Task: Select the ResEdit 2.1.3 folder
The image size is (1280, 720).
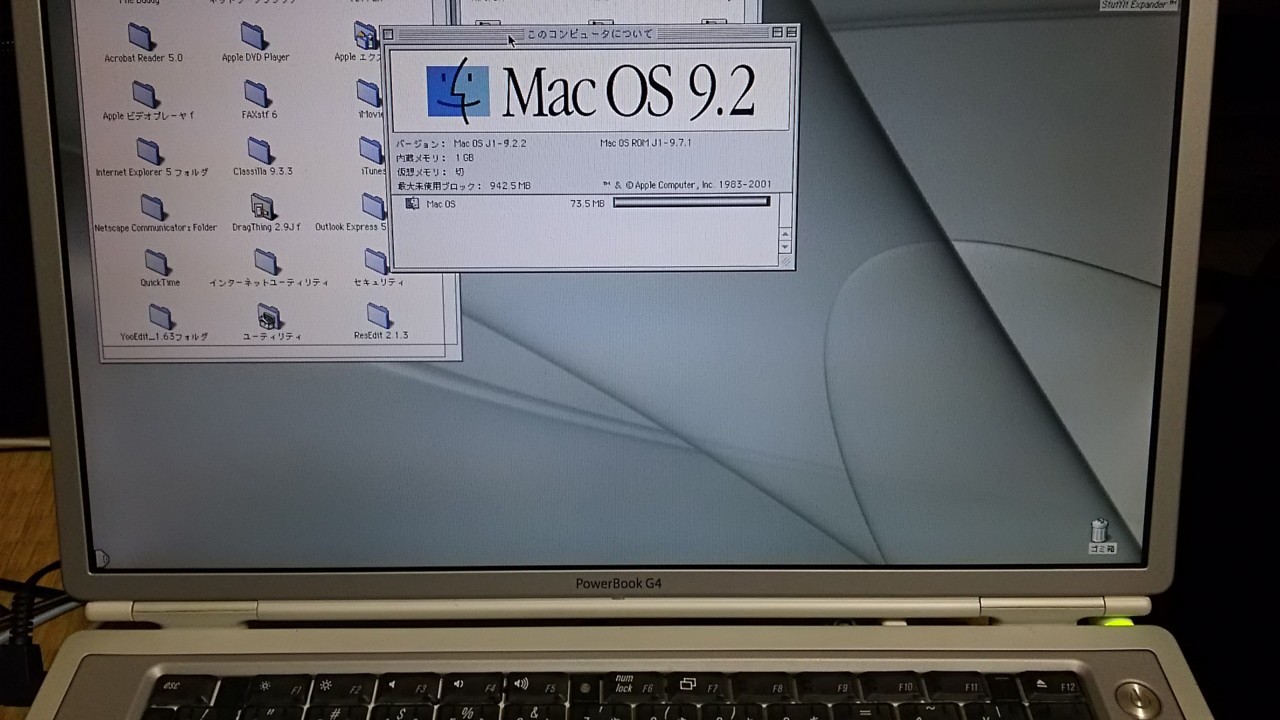Action: 379,316
